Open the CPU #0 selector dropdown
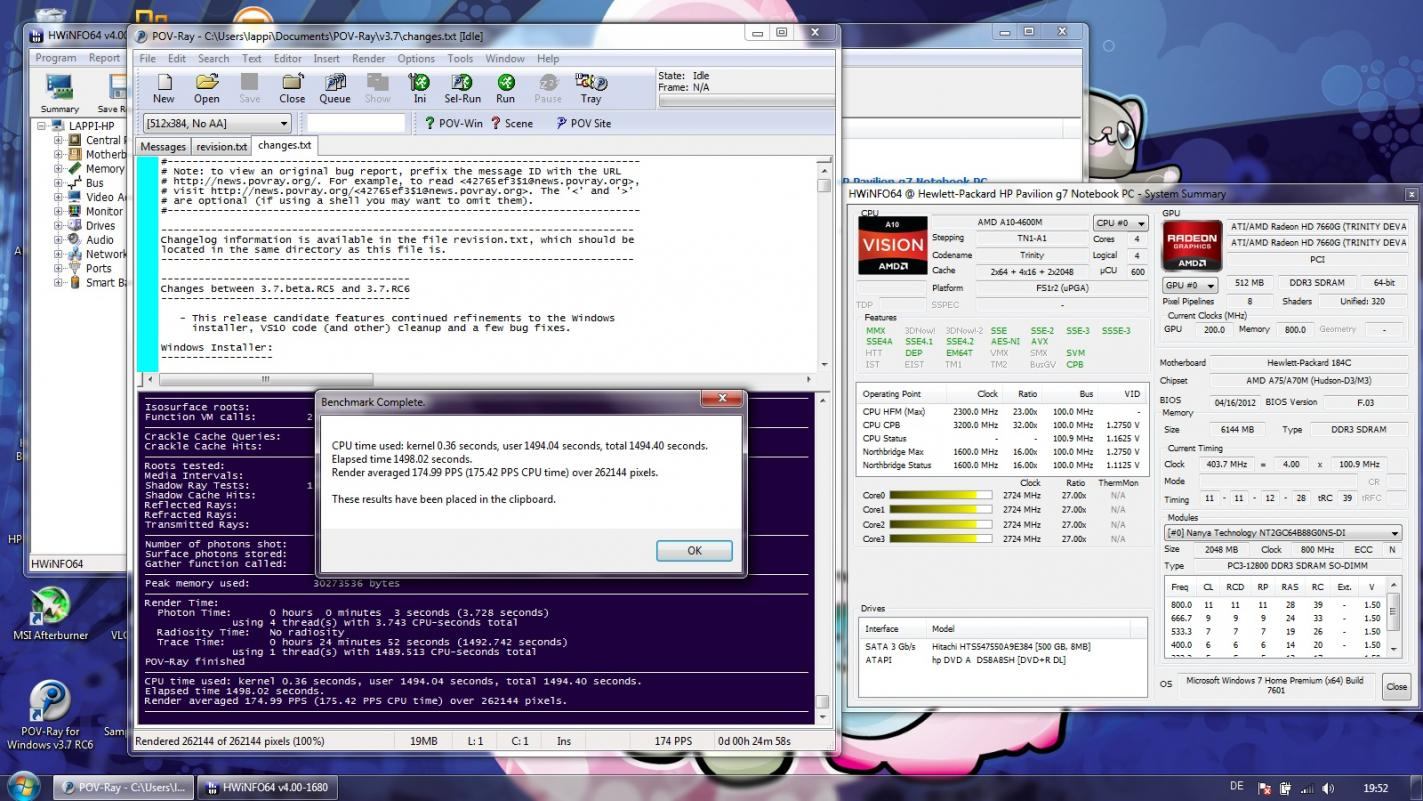This screenshot has width=1423, height=801. [x=1120, y=223]
